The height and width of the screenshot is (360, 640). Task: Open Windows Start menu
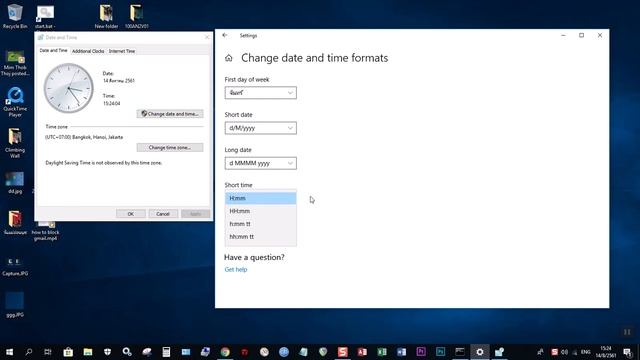(x=9, y=352)
